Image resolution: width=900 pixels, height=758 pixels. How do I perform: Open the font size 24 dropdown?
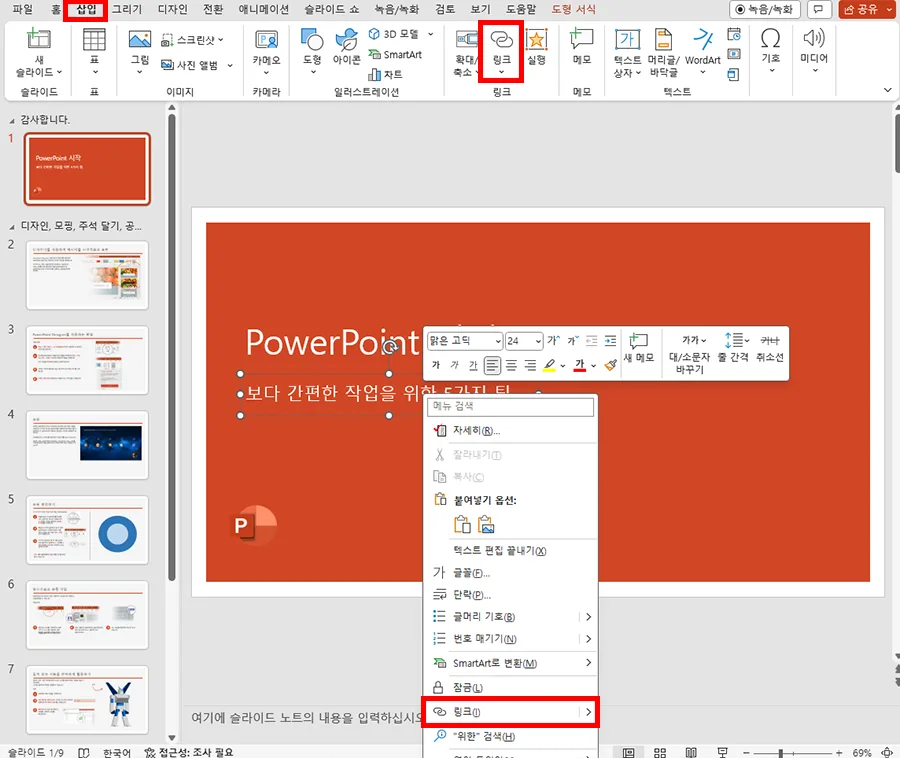point(537,341)
